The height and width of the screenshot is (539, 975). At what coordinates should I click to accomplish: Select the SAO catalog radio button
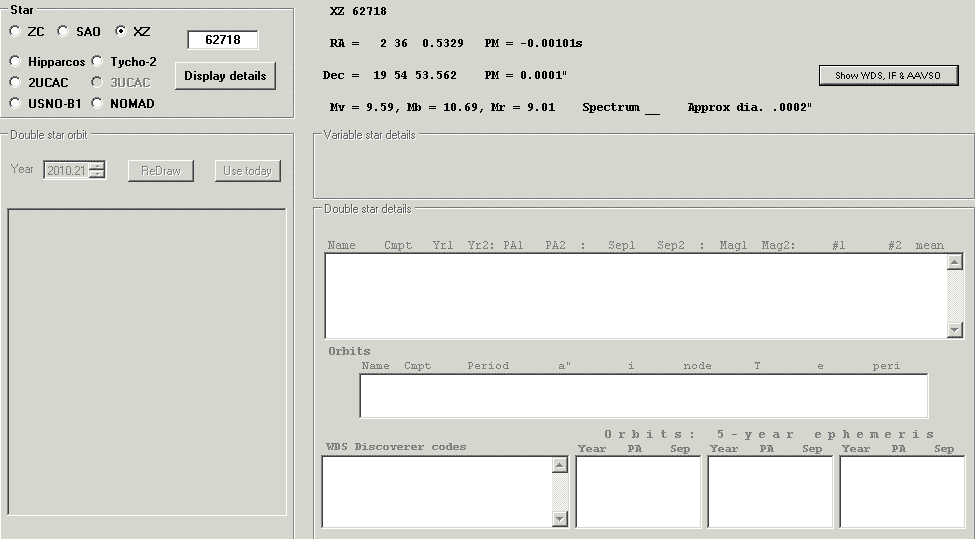[x=63, y=31]
